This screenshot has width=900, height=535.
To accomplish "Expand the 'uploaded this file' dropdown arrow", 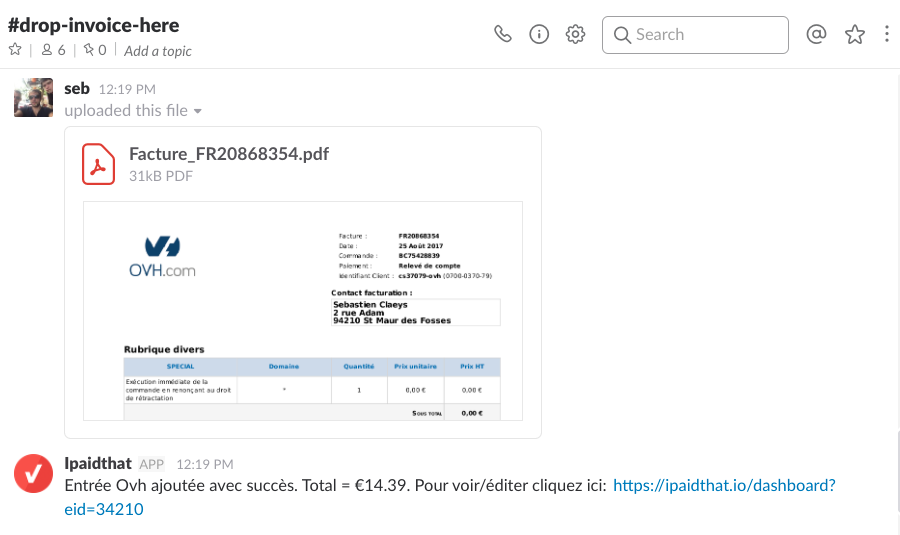I will tap(198, 111).
